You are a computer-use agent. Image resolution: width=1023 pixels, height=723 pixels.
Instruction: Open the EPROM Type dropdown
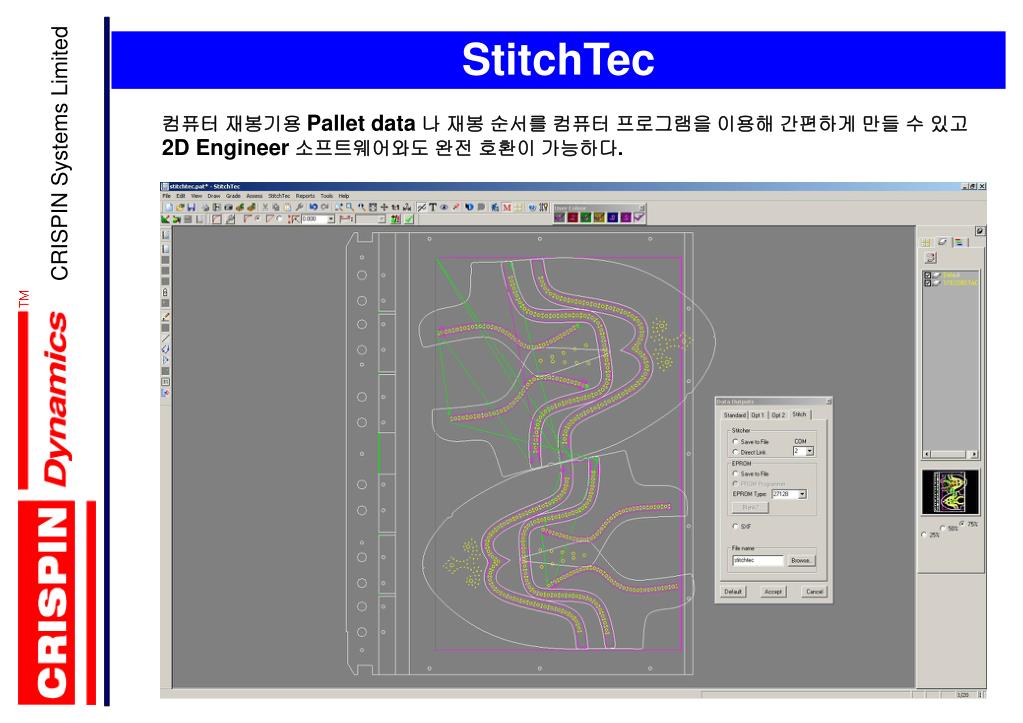802,494
